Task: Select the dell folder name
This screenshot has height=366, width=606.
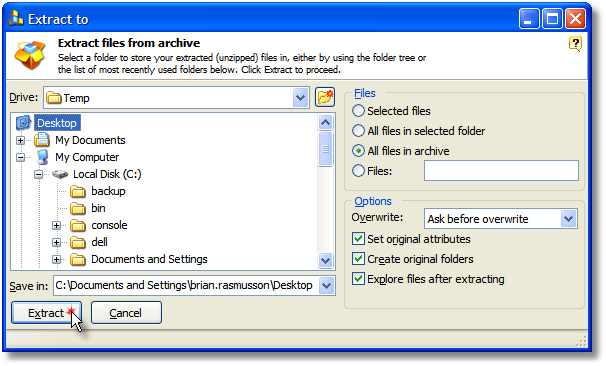Action: pos(99,242)
